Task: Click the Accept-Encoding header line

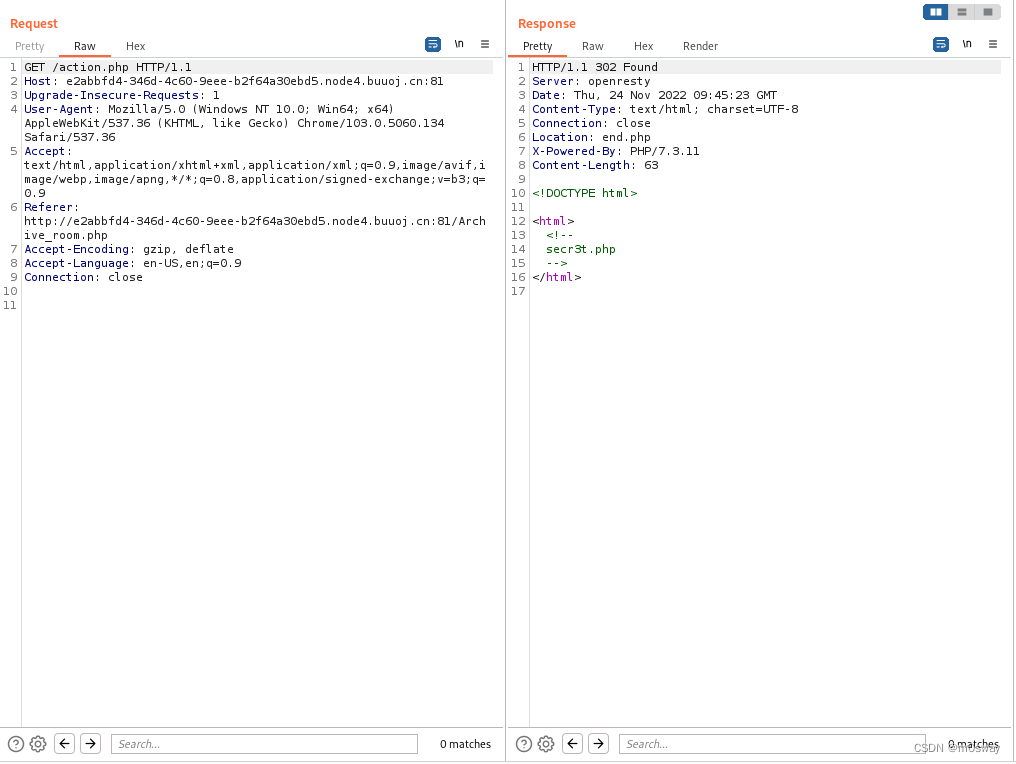Action: point(129,249)
